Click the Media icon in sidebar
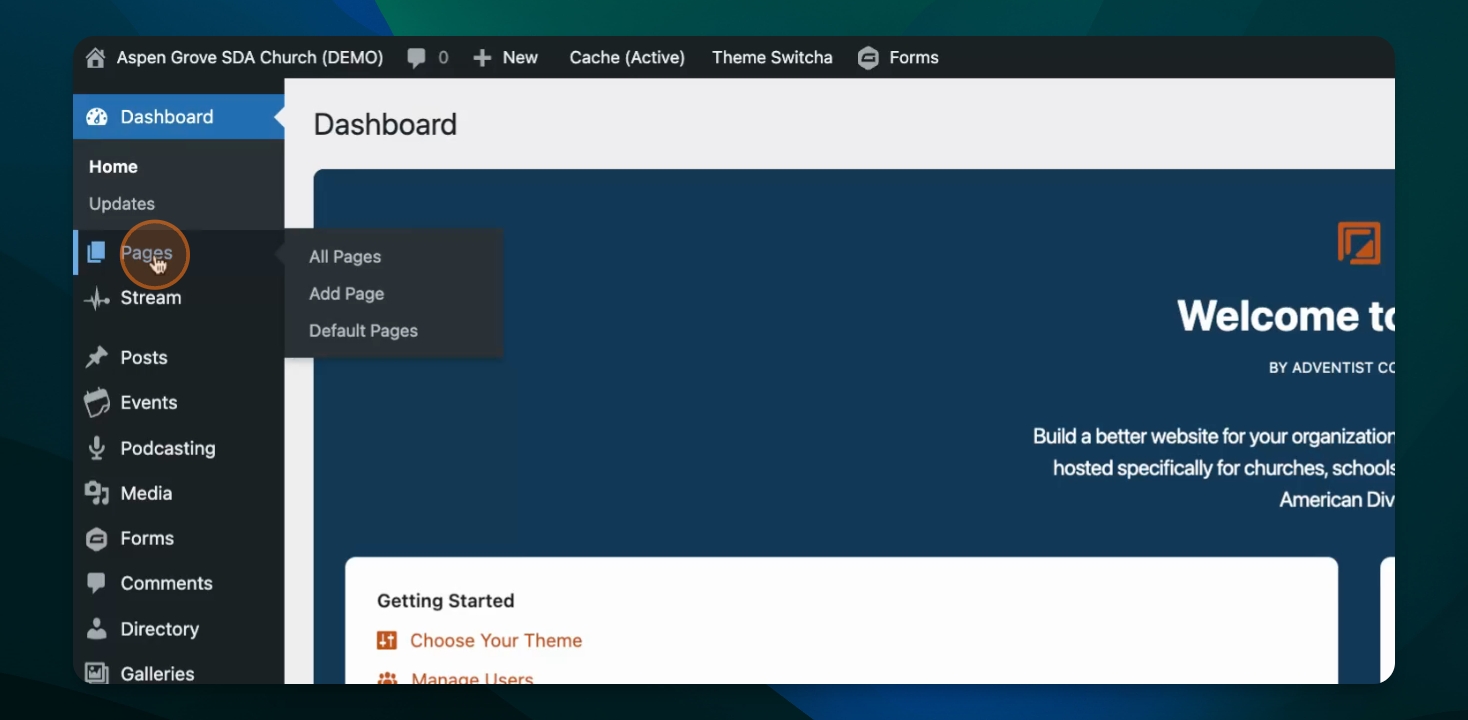 (x=96, y=493)
